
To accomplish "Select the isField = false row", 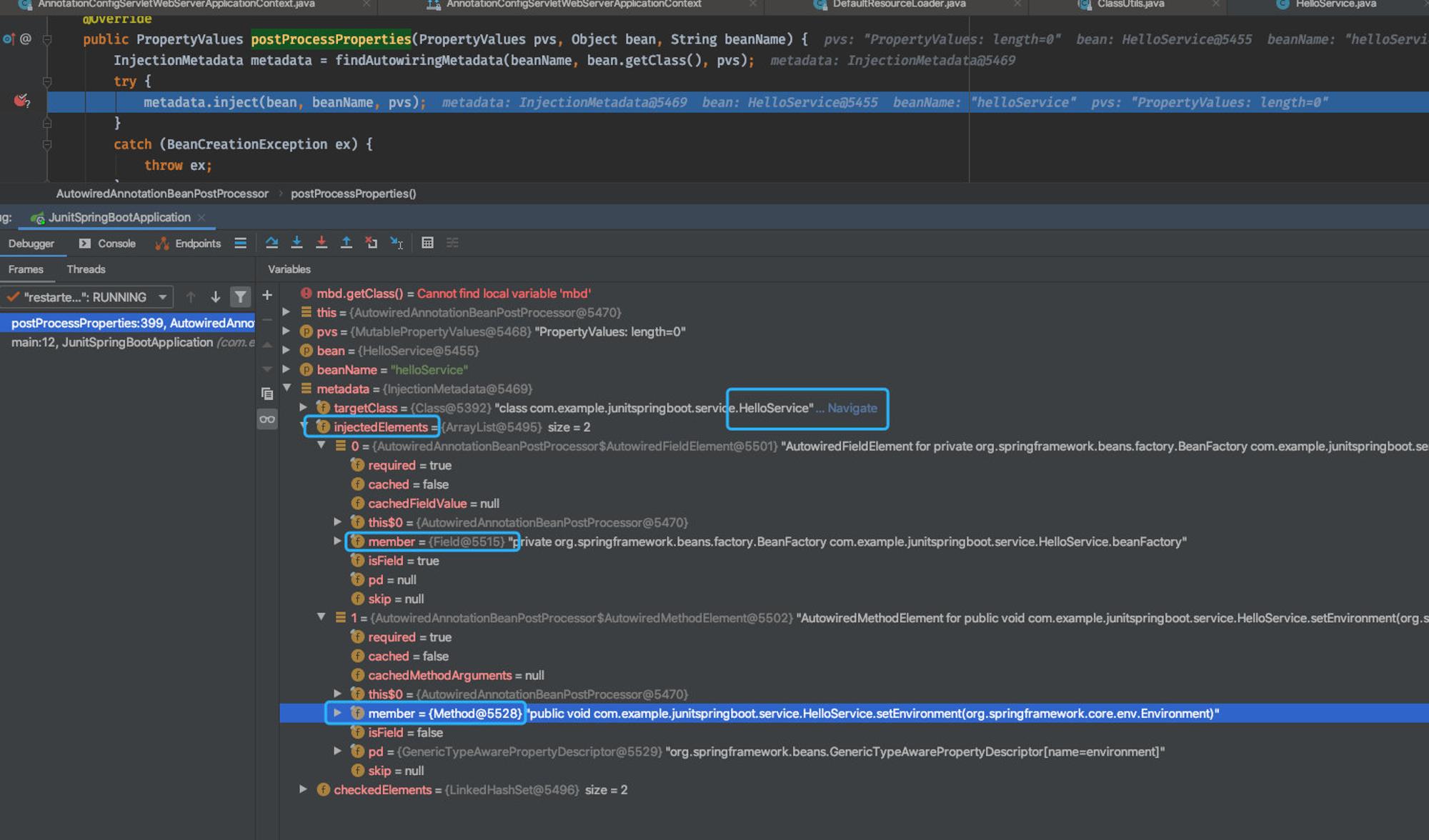I will pos(854,732).
